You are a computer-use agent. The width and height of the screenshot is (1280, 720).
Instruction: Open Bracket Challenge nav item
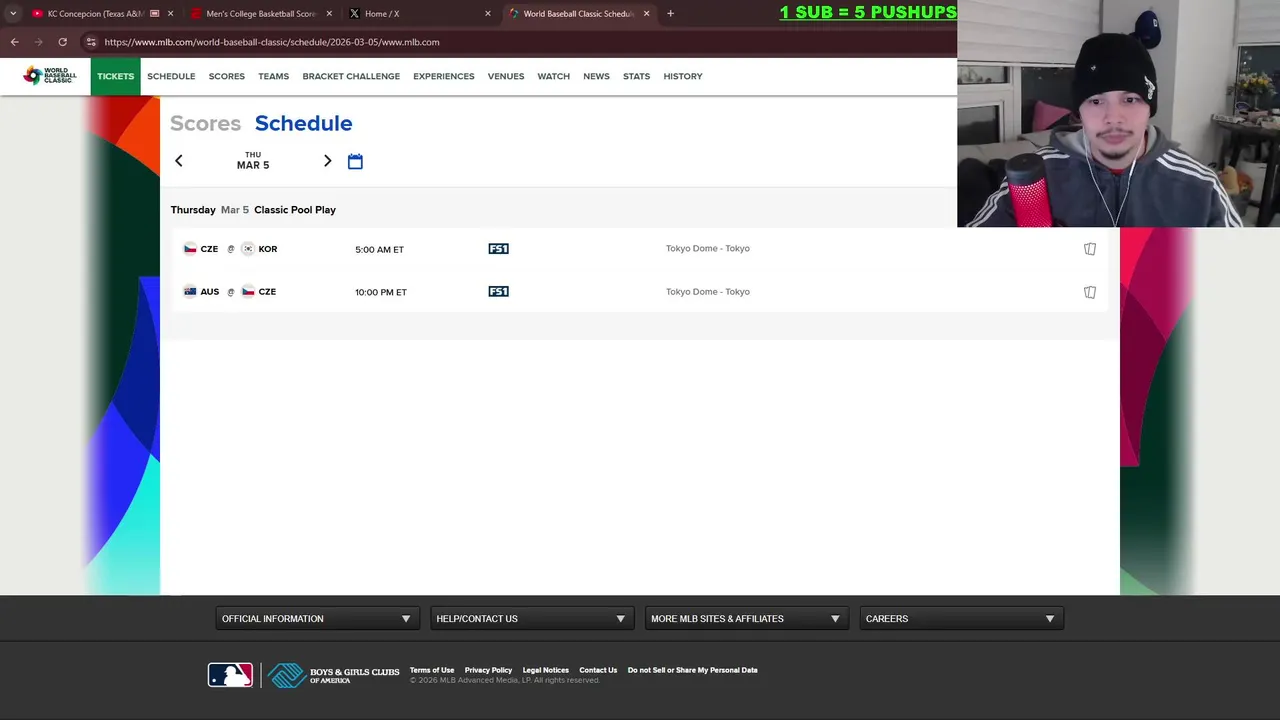point(351,77)
